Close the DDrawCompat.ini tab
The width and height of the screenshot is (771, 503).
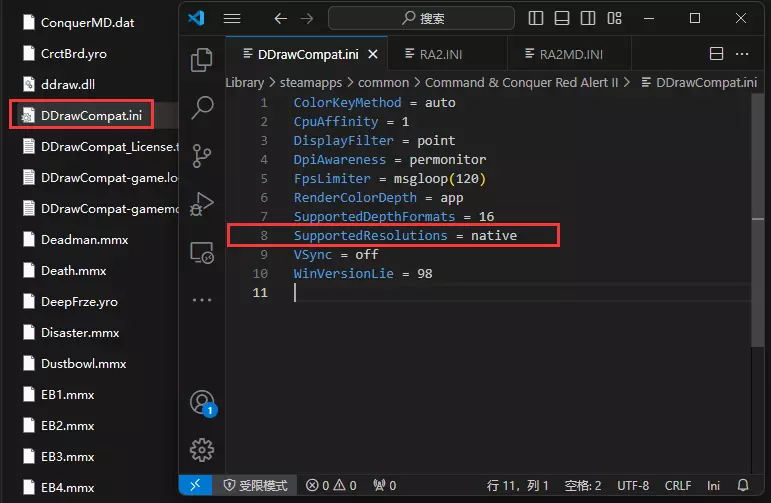(373, 54)
